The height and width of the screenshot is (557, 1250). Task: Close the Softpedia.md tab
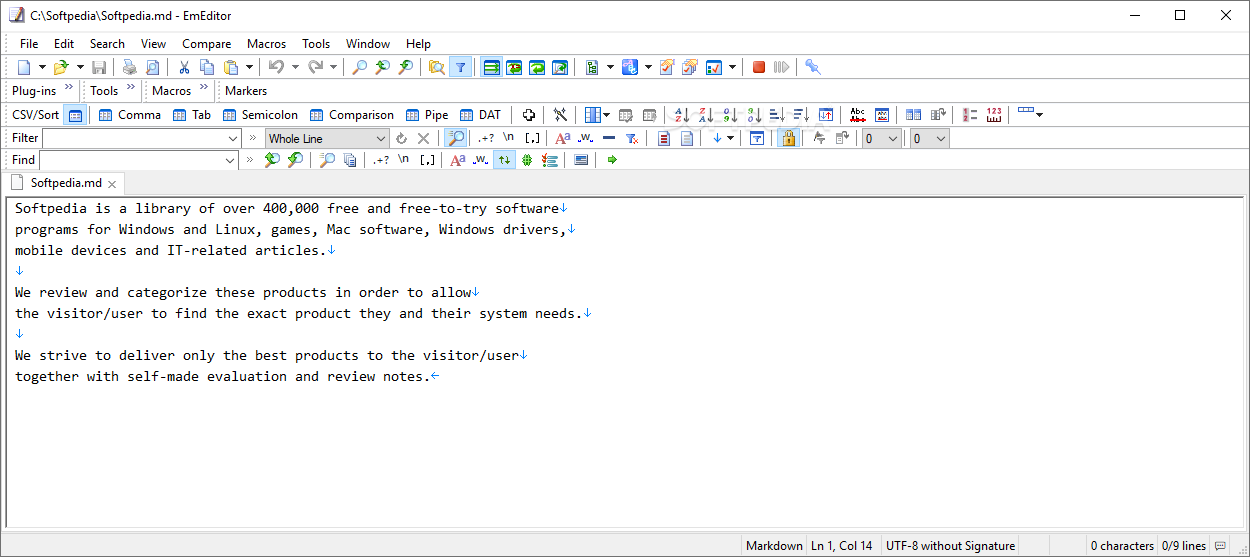[x=112, y=184]
